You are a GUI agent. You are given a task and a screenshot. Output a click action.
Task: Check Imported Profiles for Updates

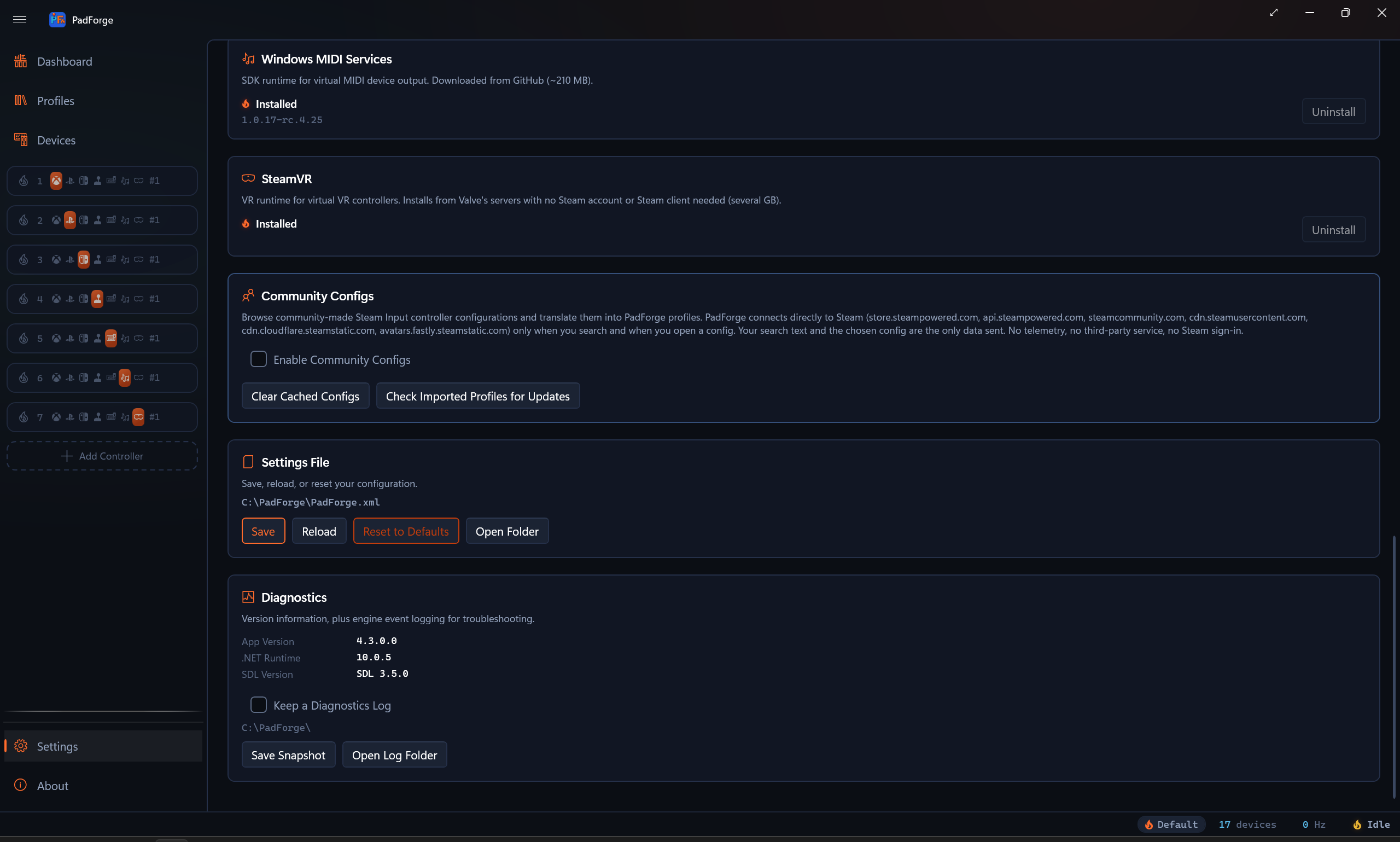[x=477, y=396]
